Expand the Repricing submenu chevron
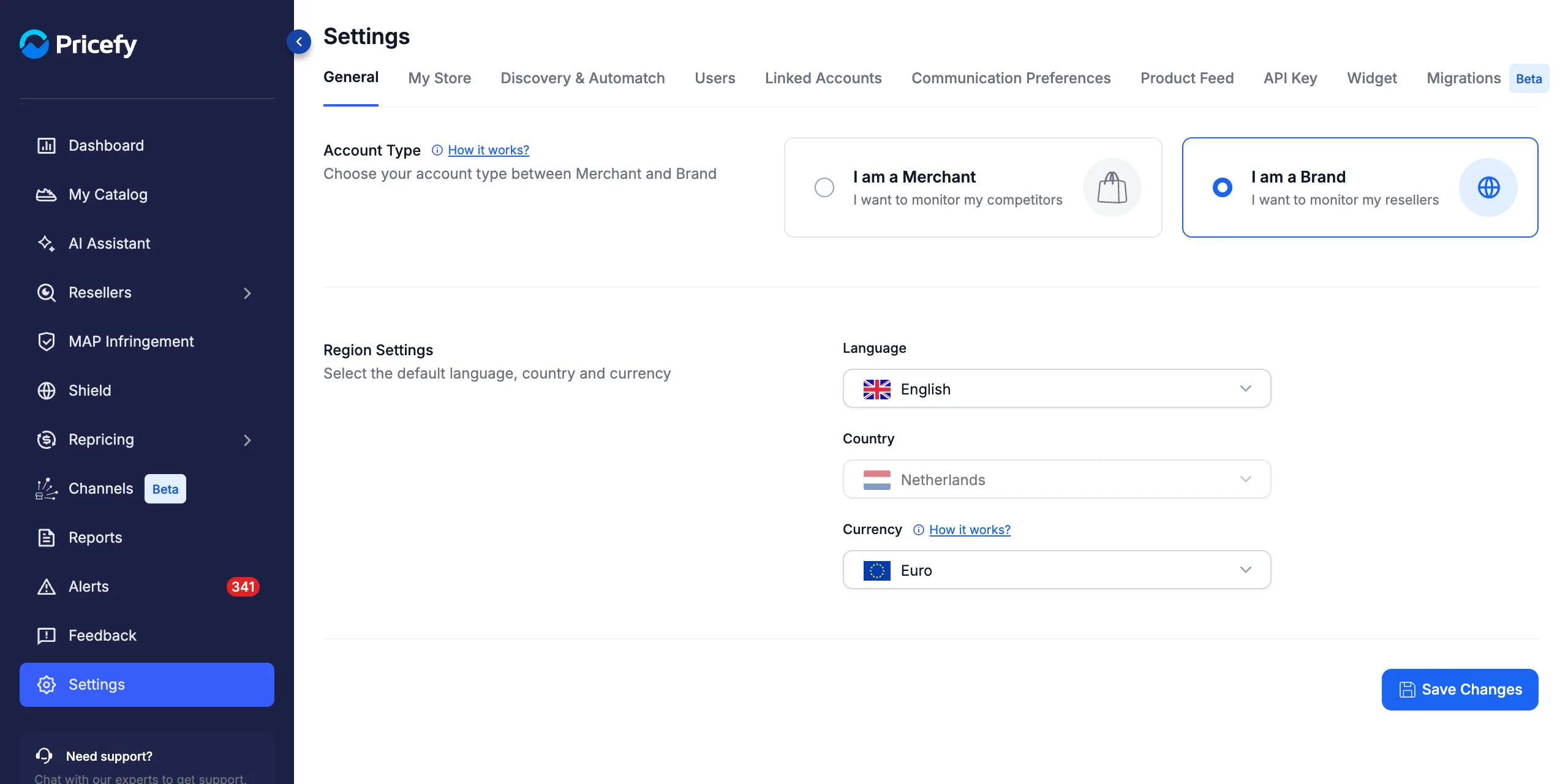 tap(247, 440)
